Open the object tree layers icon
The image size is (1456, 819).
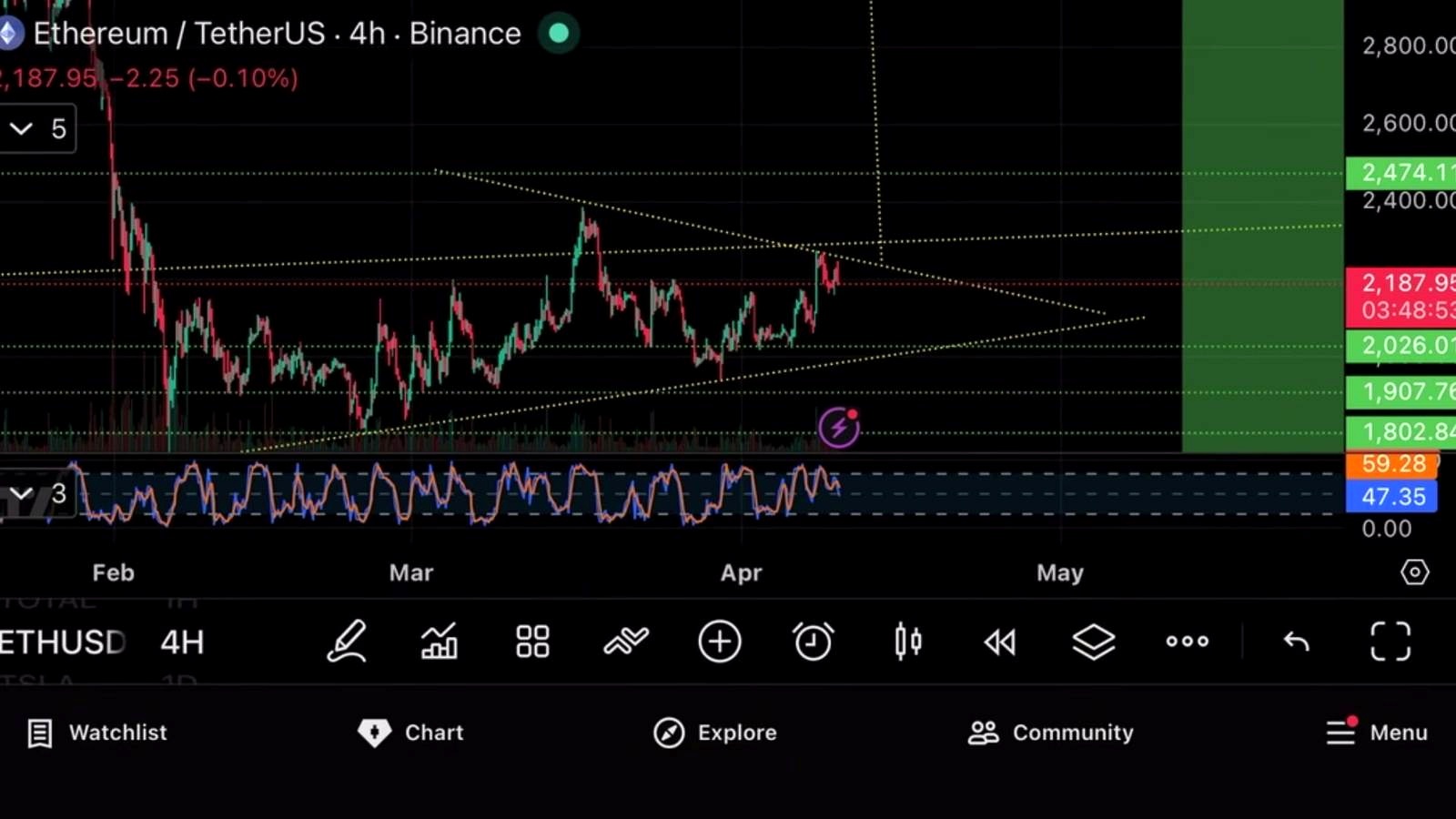[x=1093, y=642]
